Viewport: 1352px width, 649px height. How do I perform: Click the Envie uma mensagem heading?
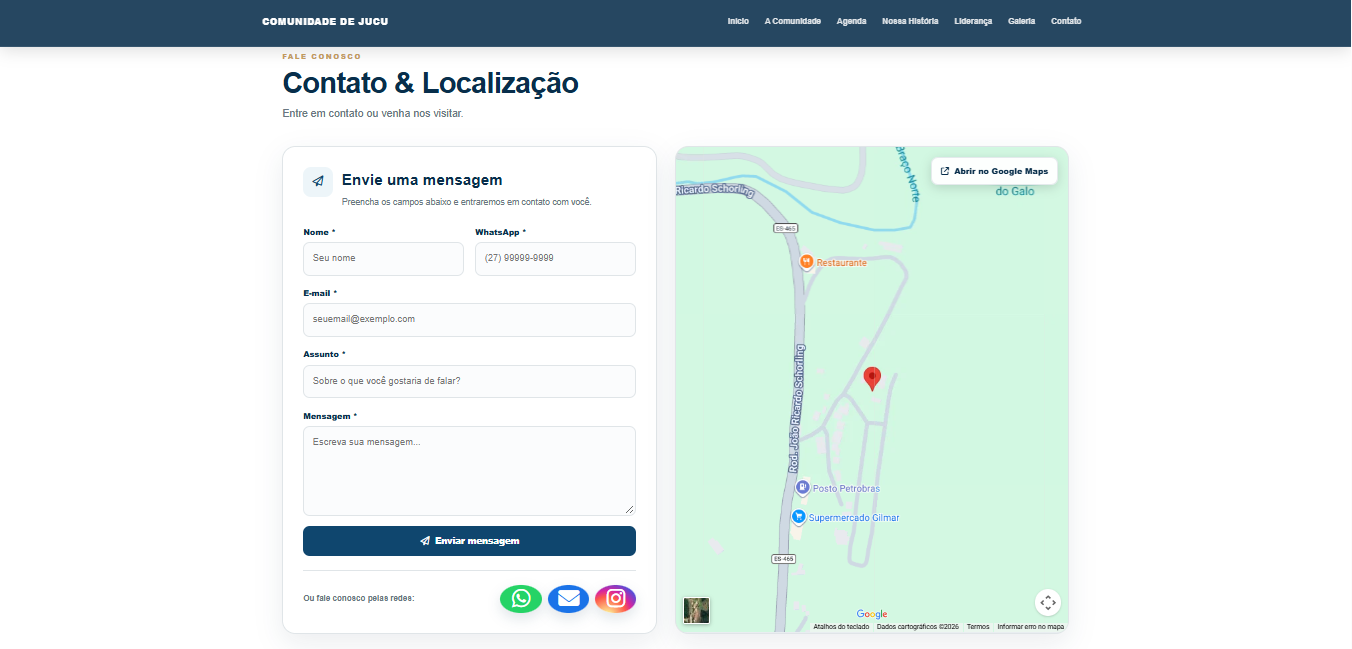tap(422, 180)
